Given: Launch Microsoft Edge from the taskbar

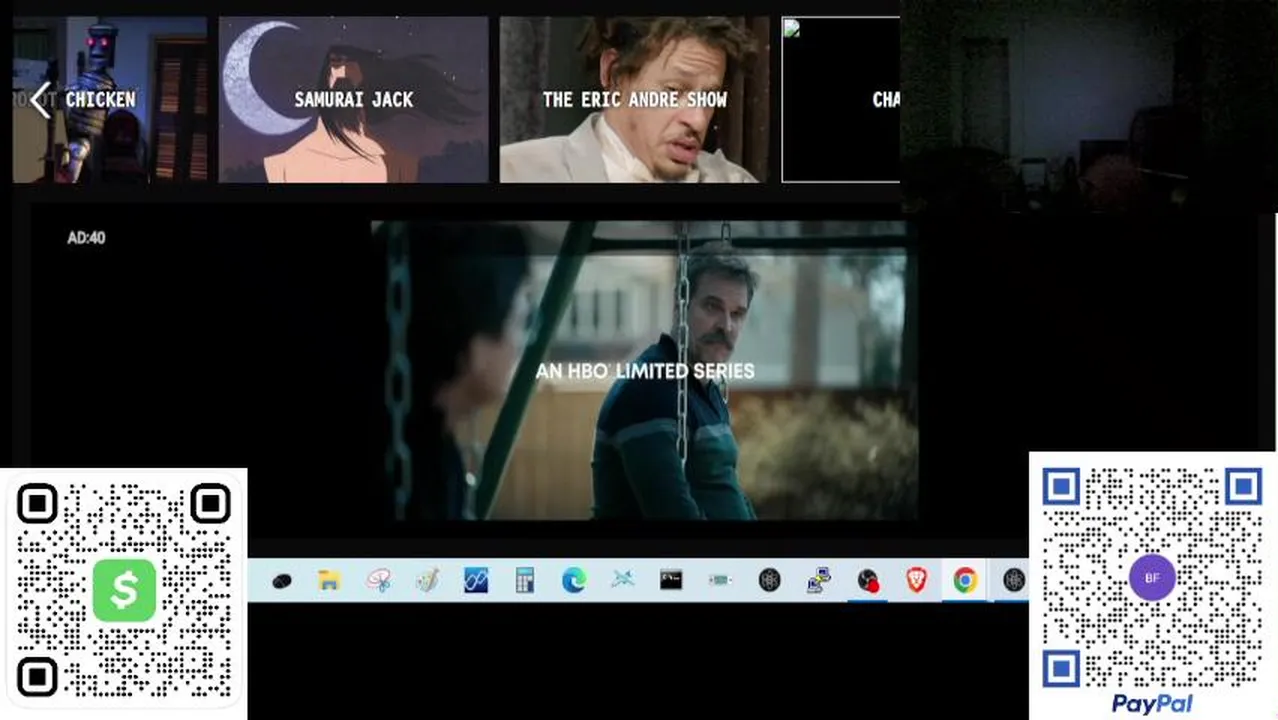Looking at the screenshot, I should click(574, 580).
